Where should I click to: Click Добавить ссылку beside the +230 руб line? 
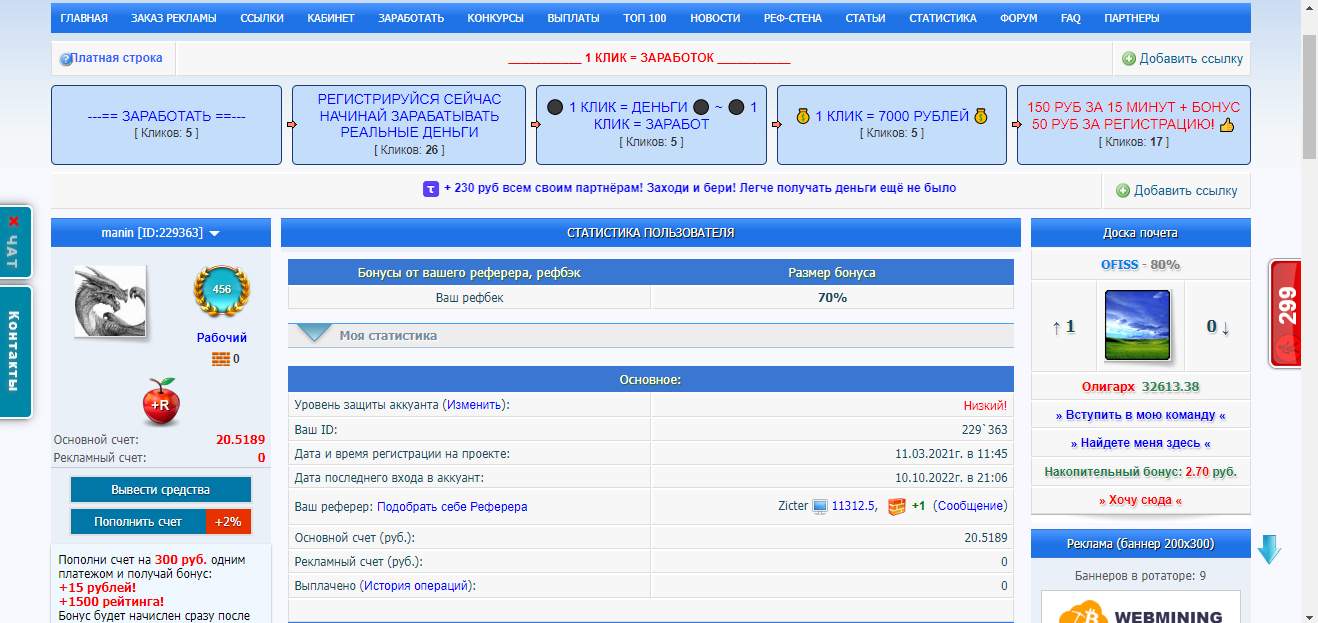pos(1177,191)
